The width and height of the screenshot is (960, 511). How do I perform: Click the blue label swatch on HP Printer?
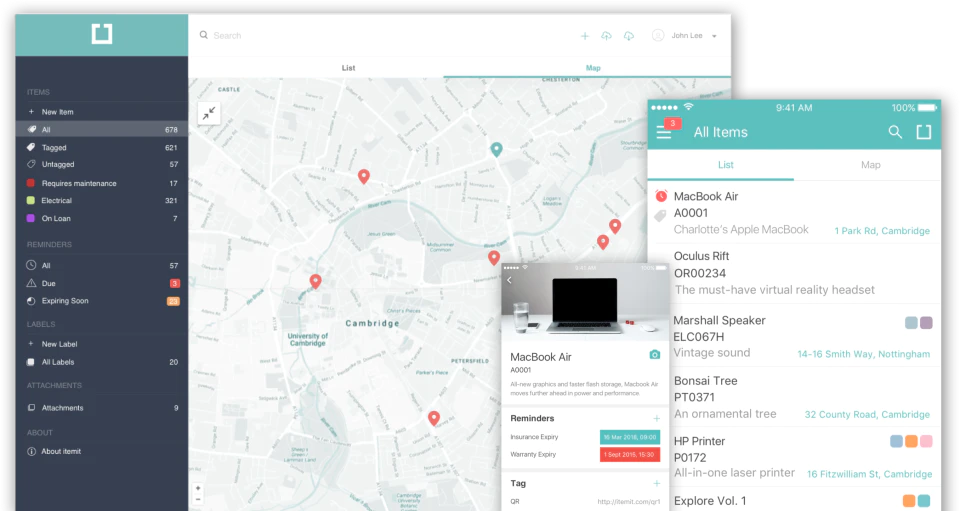pos(896,441)
